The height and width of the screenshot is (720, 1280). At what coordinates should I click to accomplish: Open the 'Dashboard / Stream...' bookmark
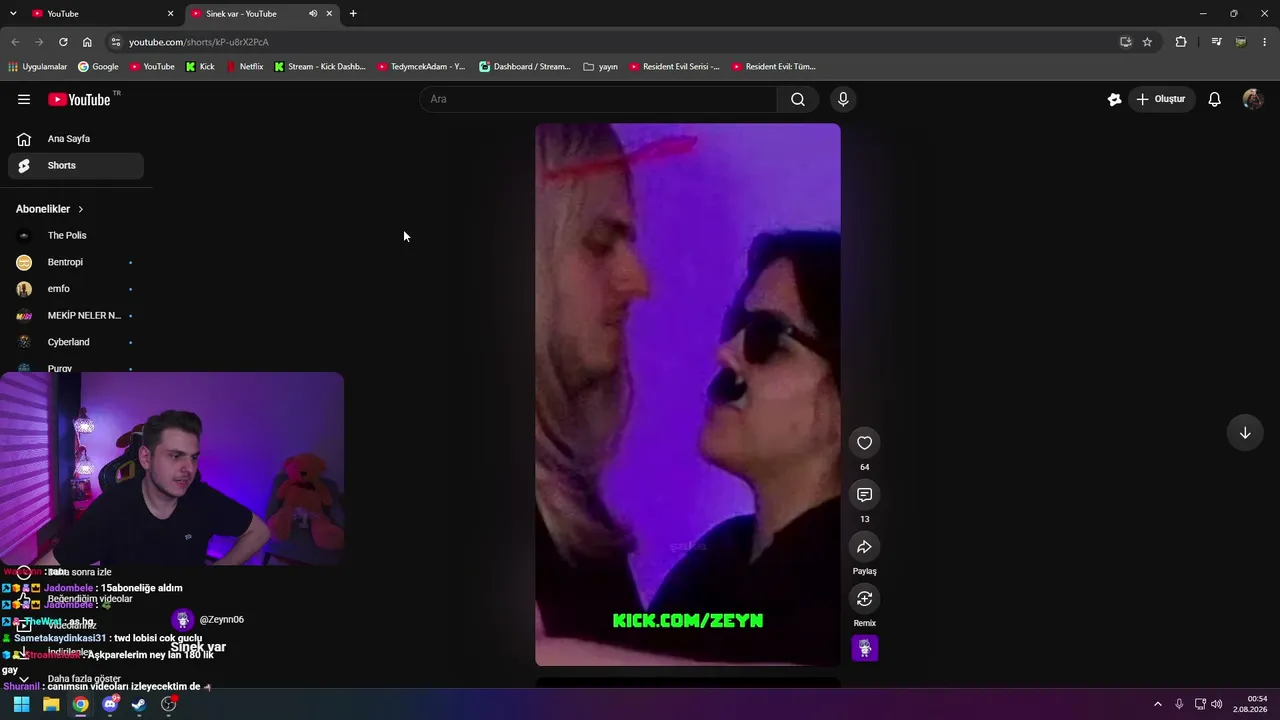(525, 67)
